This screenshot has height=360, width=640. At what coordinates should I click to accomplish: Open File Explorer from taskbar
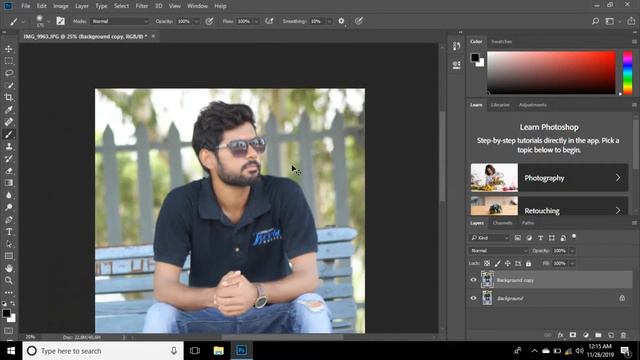(218, 351)
